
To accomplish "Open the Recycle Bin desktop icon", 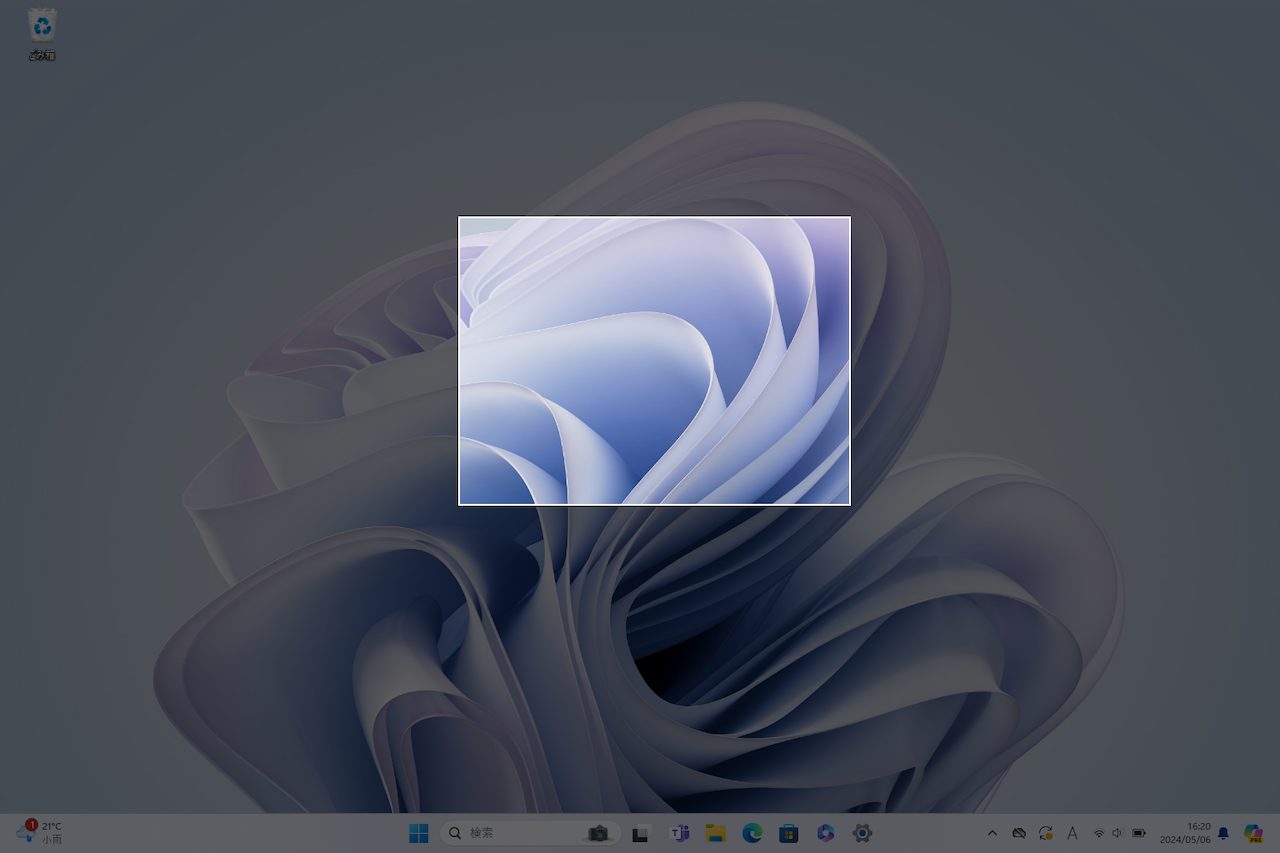I will (x=42, y=34).
